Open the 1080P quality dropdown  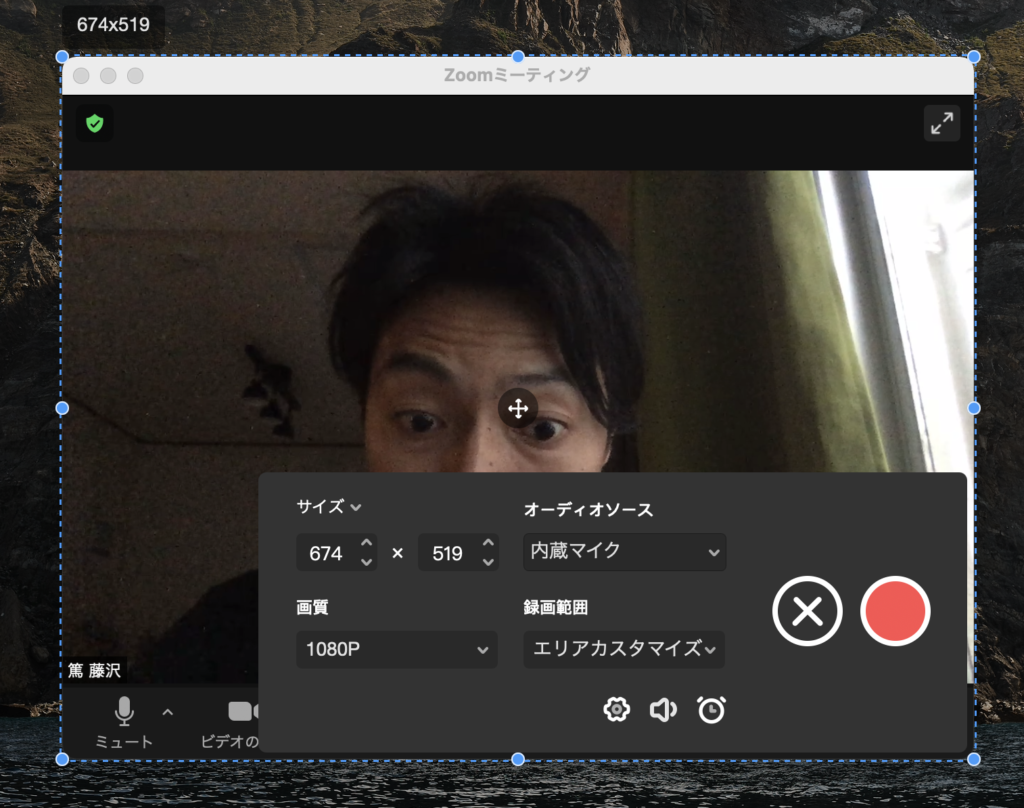396,649
